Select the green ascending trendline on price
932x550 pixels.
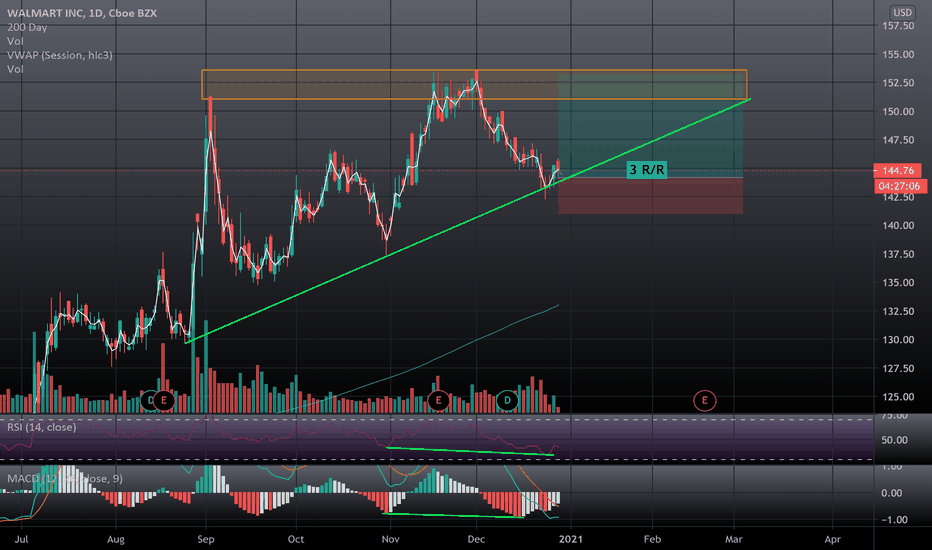click(468, 221)
